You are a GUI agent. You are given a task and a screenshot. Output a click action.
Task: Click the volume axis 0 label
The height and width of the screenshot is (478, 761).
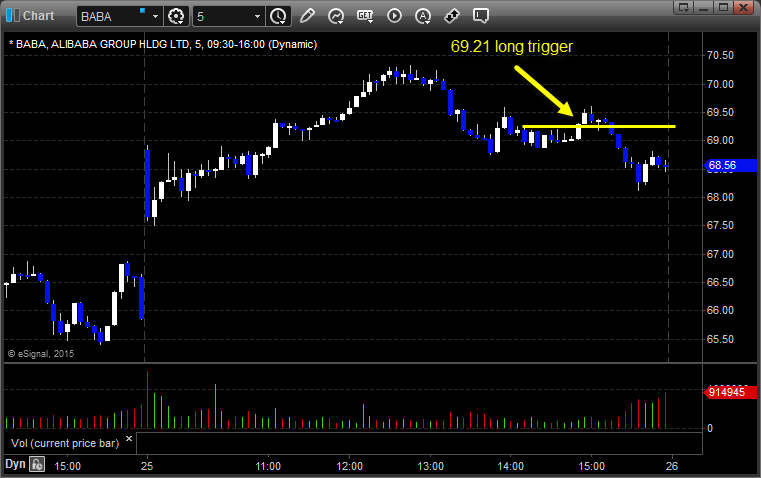click(x=710, y=428)
